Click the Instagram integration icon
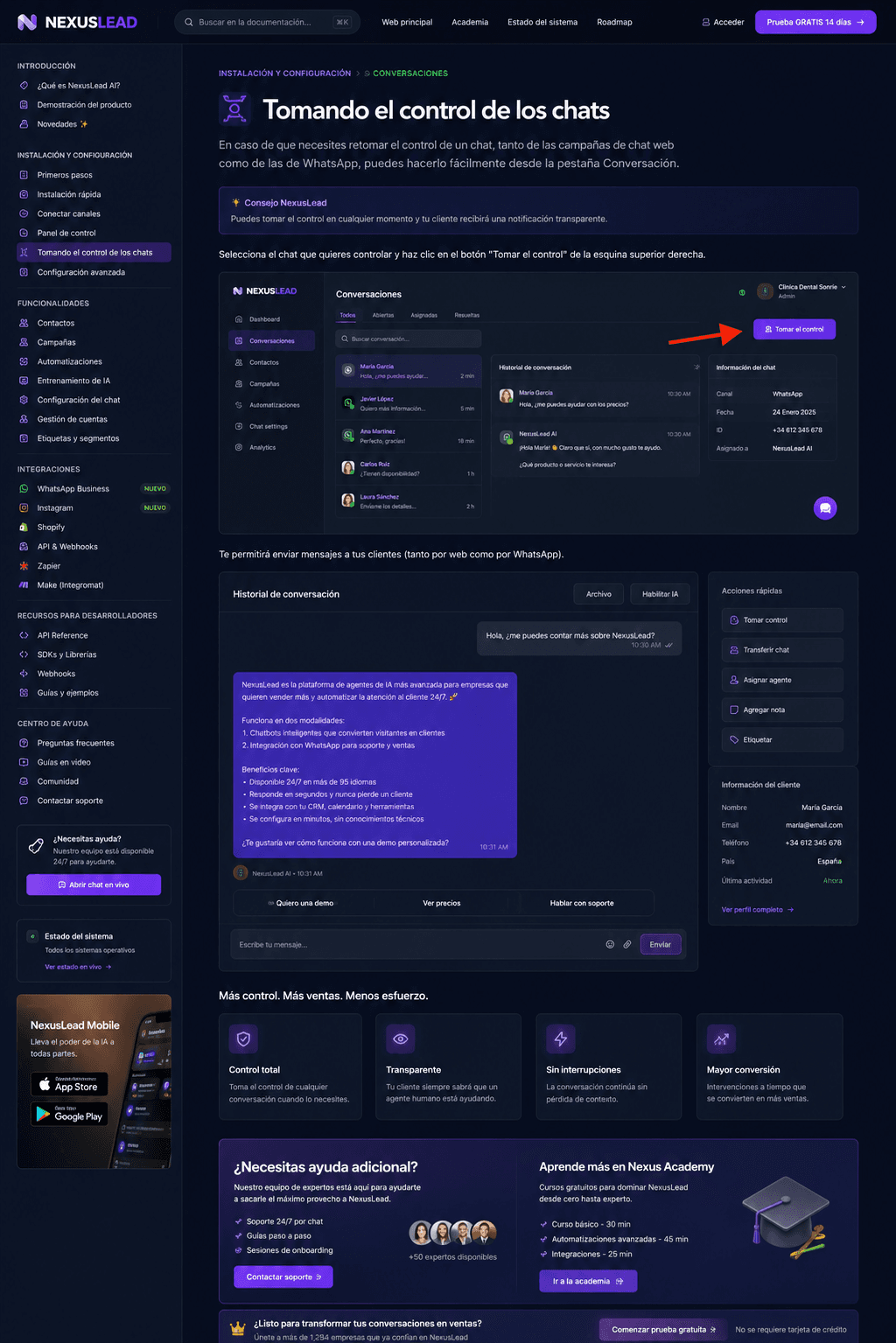896x1343 pixels. (24, 508)
